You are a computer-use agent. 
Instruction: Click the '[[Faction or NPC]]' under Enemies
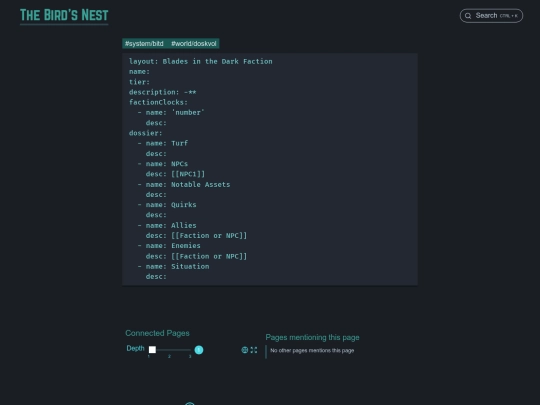click(x=209, y=256)
